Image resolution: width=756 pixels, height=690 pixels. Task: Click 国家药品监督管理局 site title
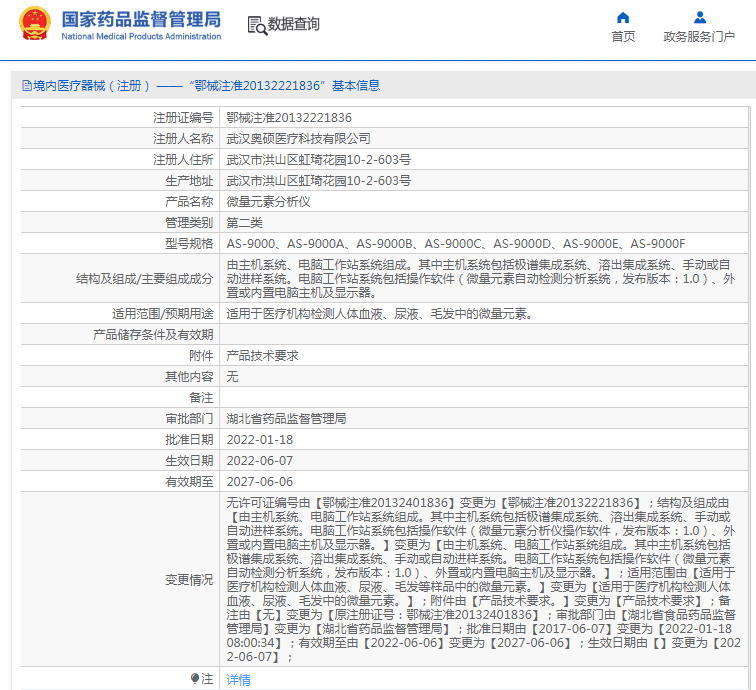click(141, 19)
